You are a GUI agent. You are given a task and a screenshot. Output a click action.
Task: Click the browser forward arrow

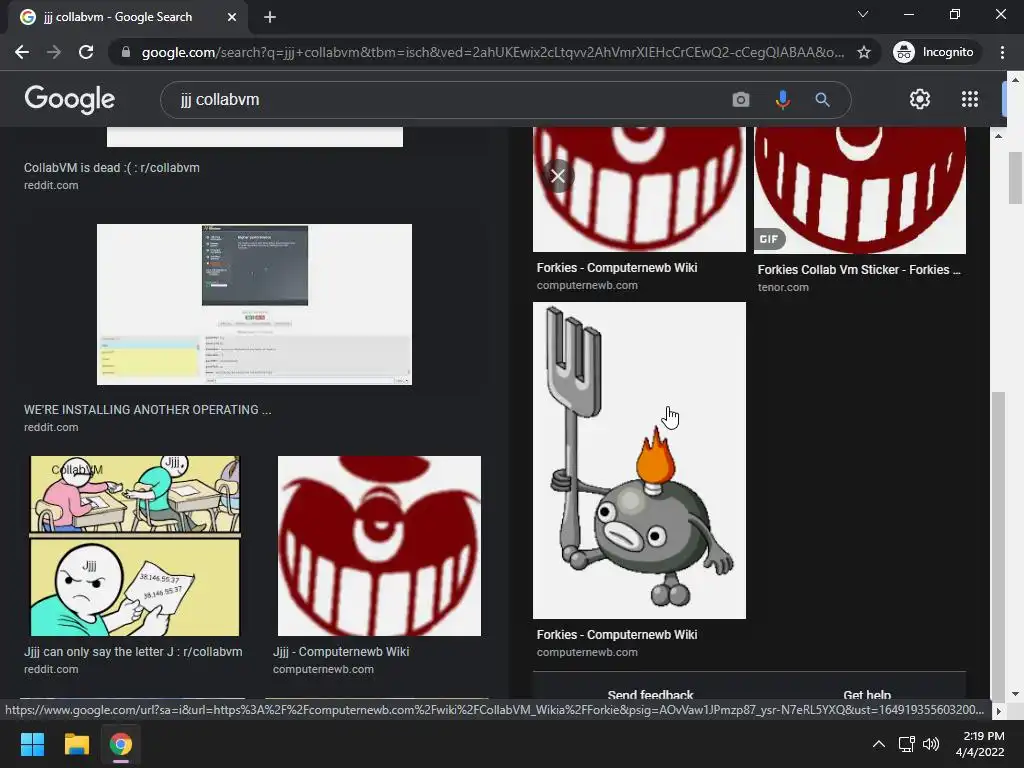click(x=54, y=52)
